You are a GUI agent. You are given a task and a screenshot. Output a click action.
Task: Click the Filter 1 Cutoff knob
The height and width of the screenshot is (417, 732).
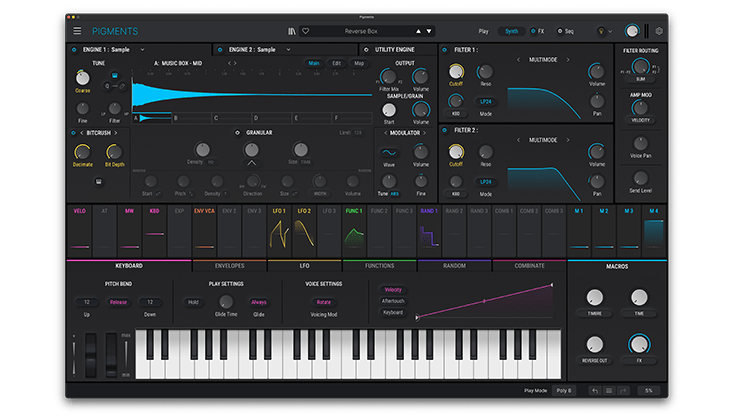tap(456, 72)
